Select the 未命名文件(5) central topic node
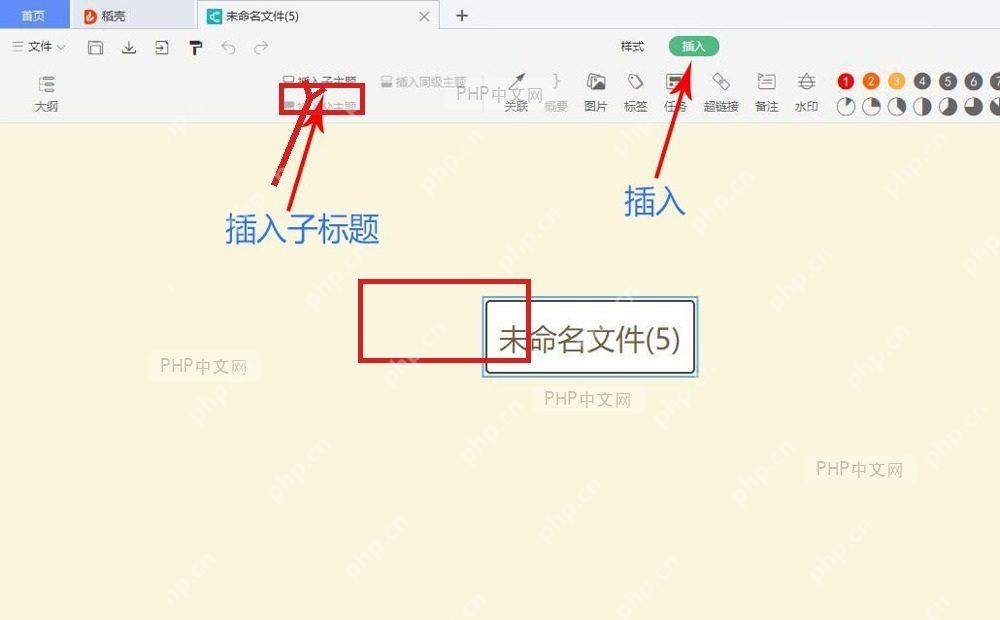 tap(590, 337)
